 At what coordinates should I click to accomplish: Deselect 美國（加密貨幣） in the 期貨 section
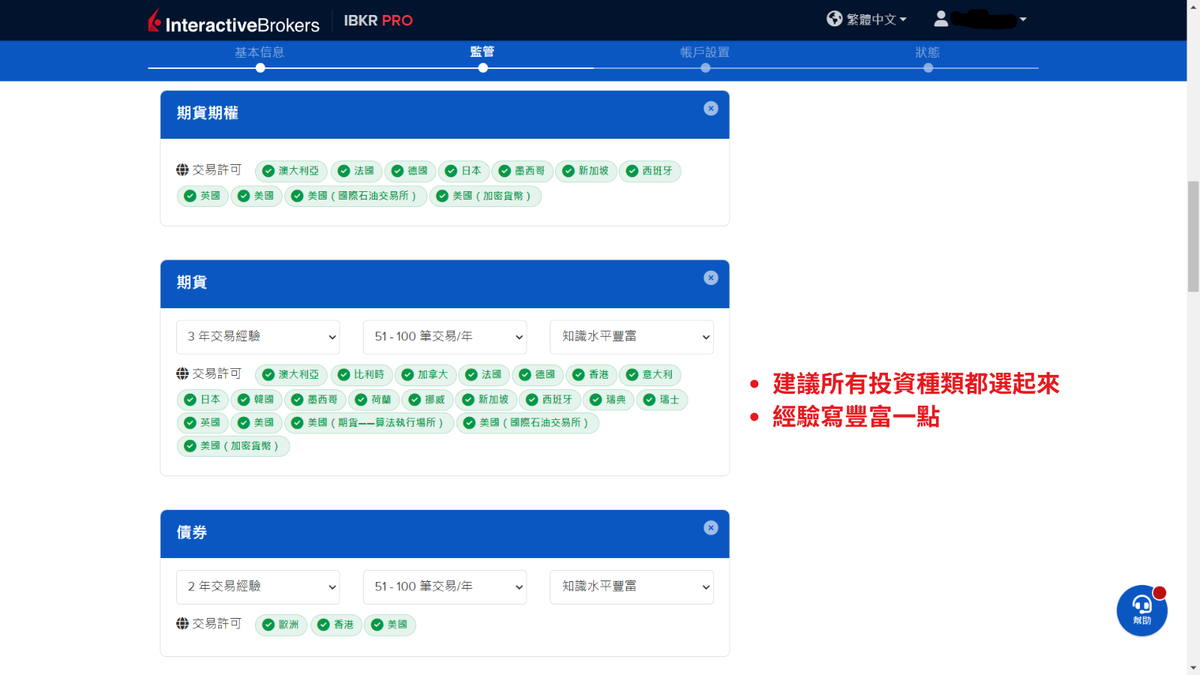[233, 446]
